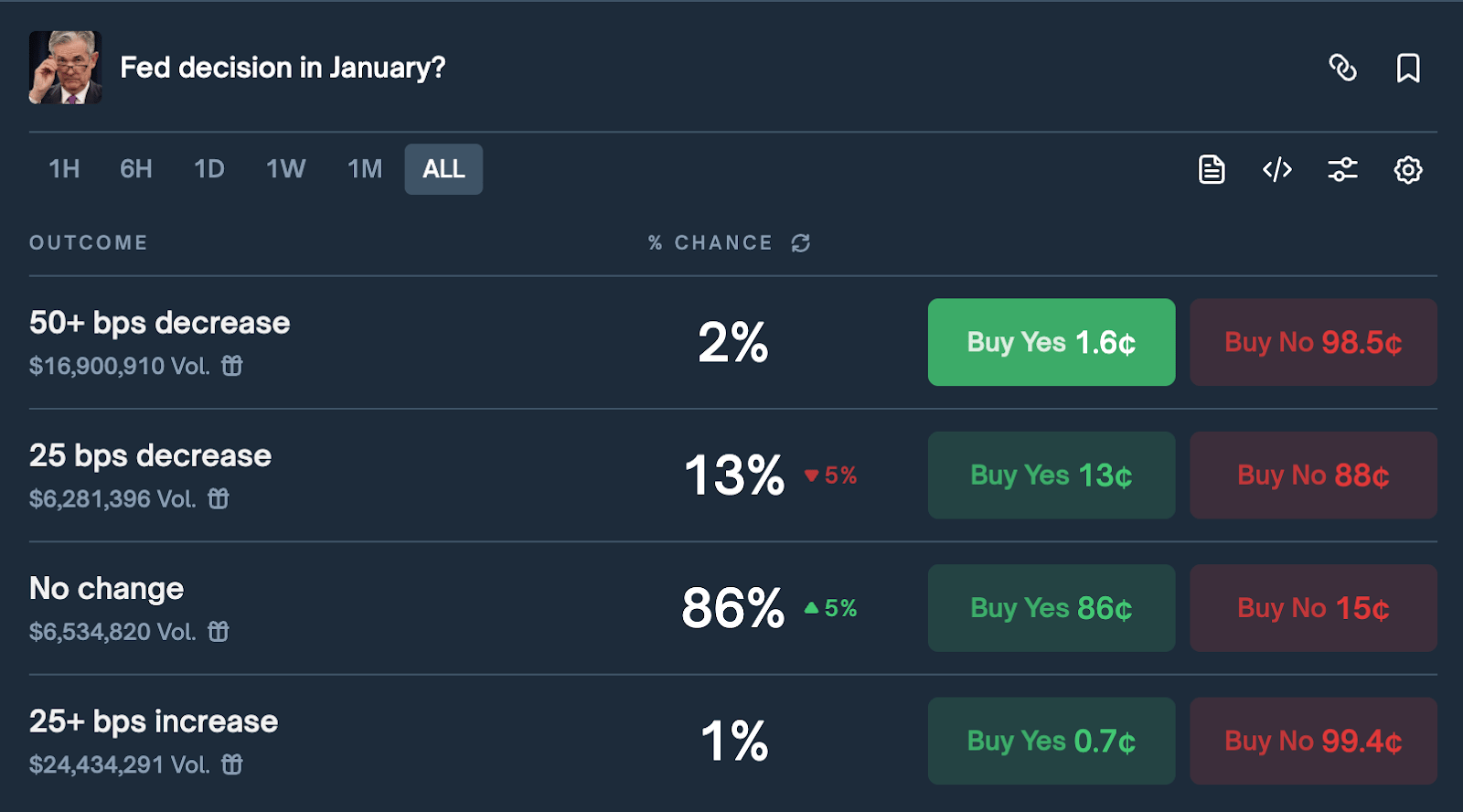Click gift icon under No change
Screen dimensions: 1463x812
pos(219,631)
